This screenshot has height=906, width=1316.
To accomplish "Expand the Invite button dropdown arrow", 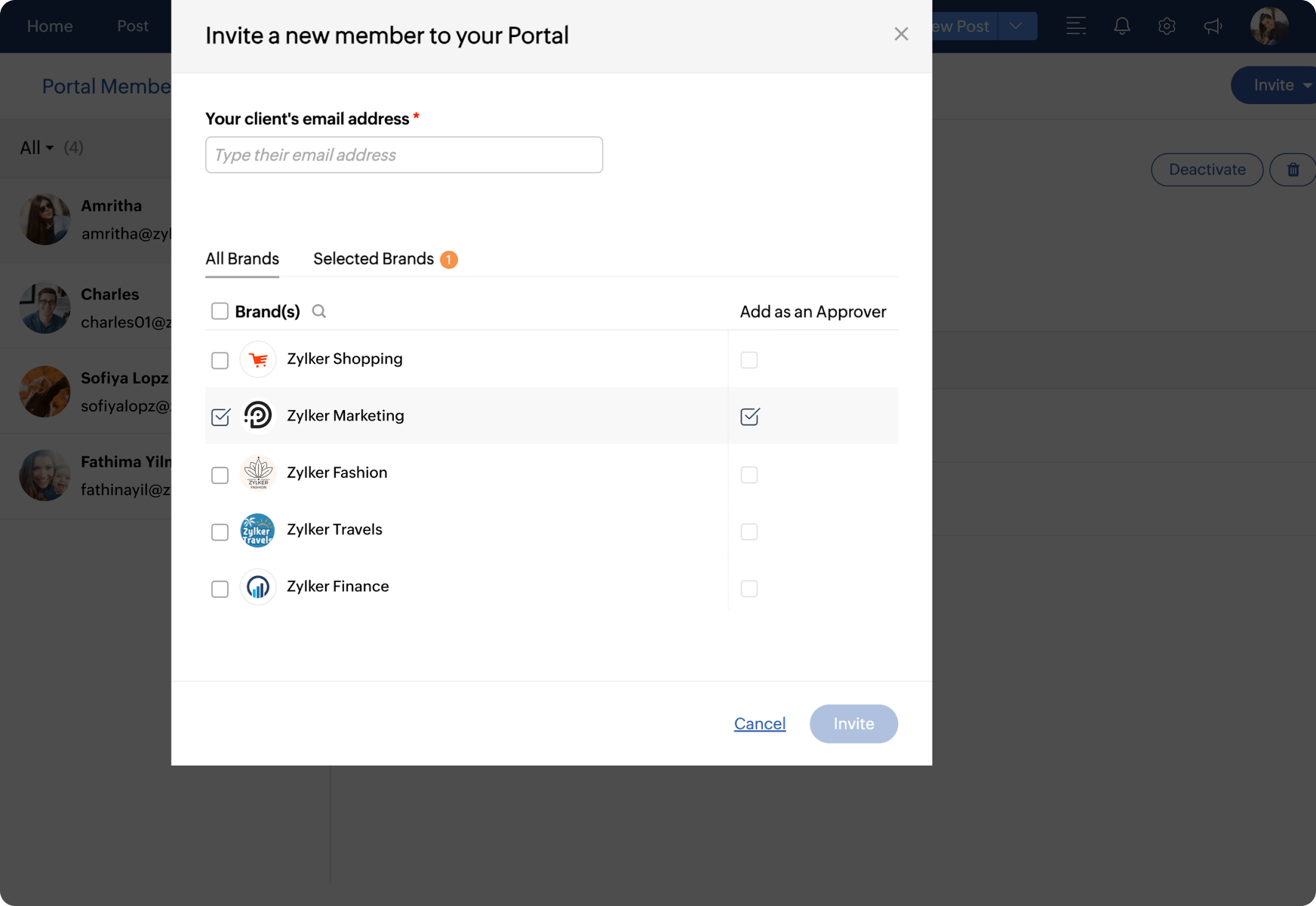I will (x=1306, y=85).
